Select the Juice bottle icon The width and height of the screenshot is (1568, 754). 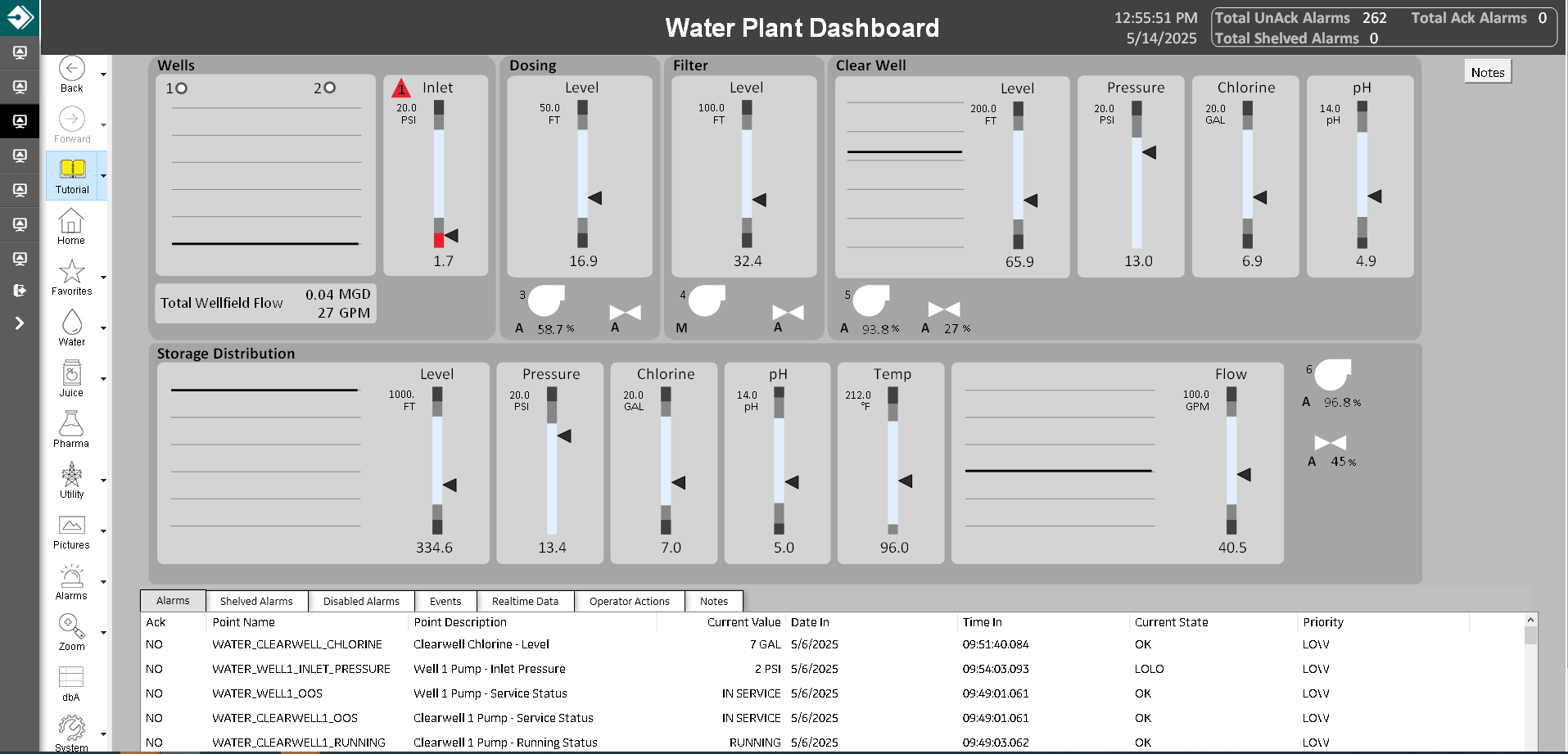[x=72, y=372]
